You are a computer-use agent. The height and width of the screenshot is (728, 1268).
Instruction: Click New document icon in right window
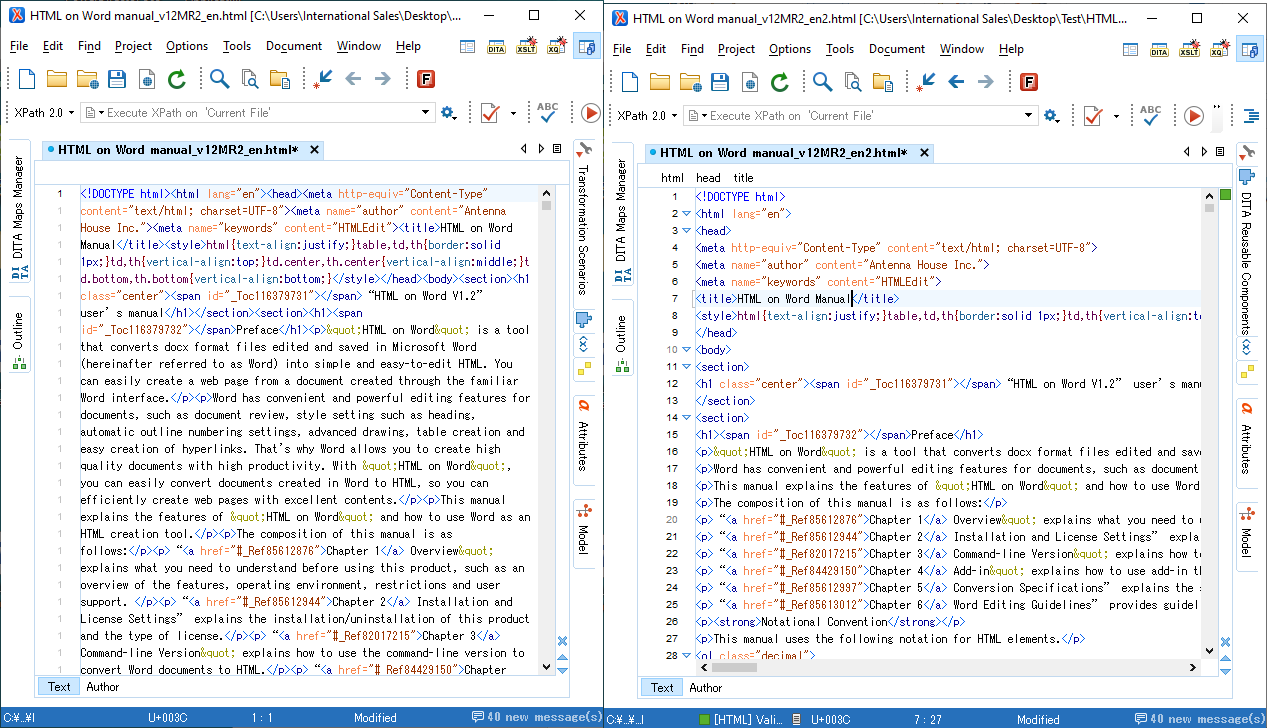[x=630, y=82]
